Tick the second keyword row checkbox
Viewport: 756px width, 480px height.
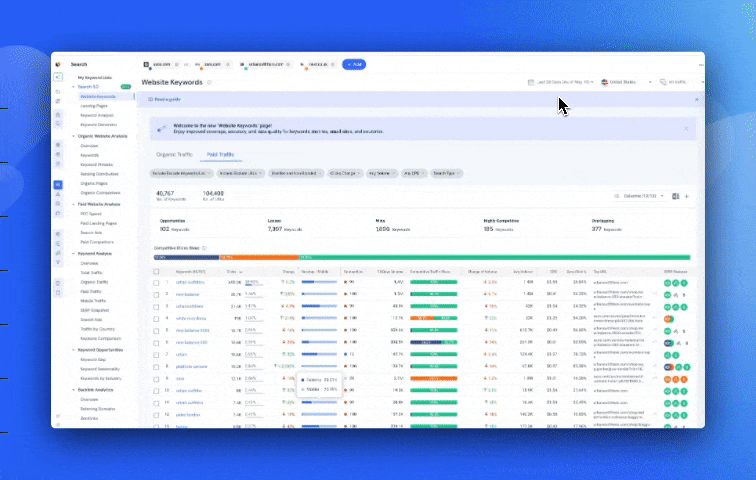156,295
